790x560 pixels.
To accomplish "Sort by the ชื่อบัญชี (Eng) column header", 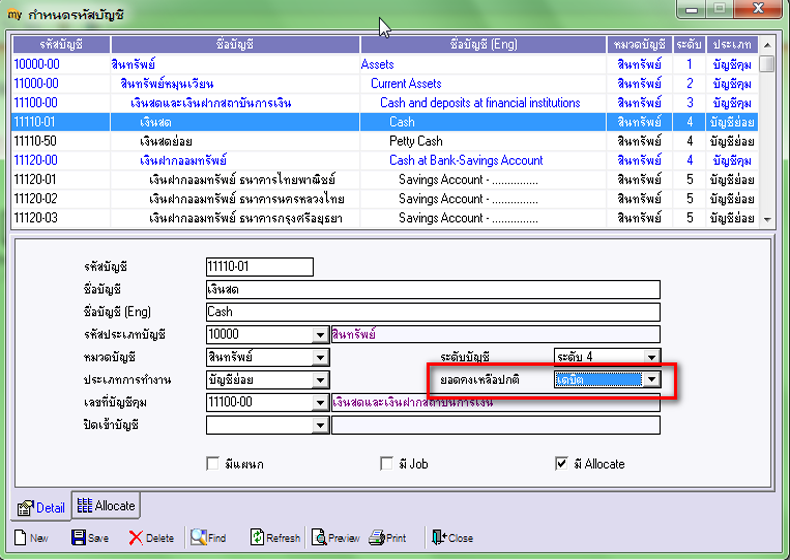I will (x=484, y=44).
